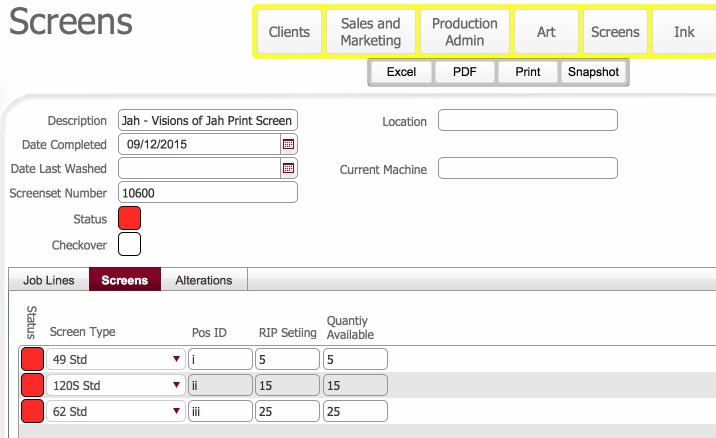Click red status indicator for 62 Std row
The image size is (716, 438).
tap(32, 410)
